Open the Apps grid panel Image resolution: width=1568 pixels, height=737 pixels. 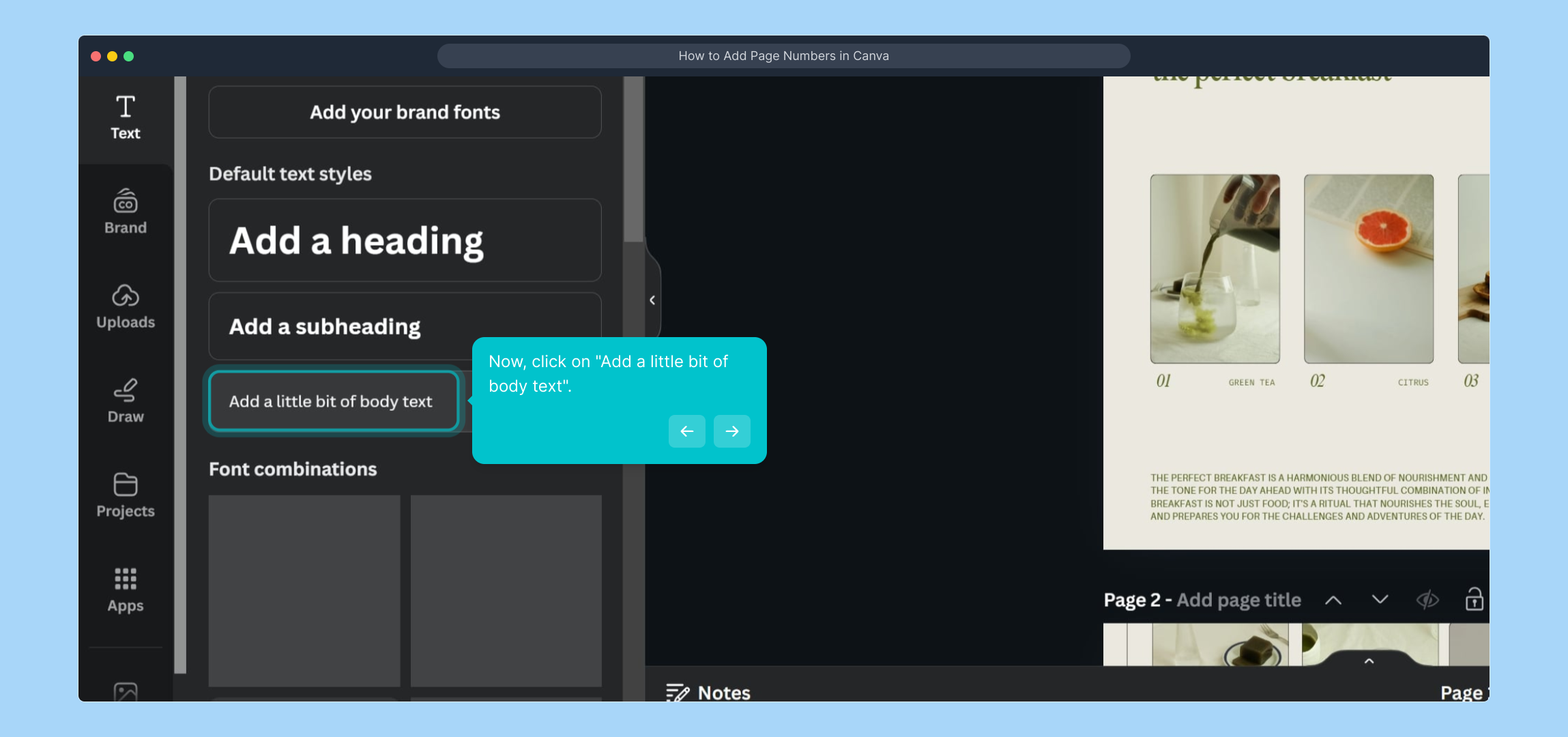click(x=126, y=590)
